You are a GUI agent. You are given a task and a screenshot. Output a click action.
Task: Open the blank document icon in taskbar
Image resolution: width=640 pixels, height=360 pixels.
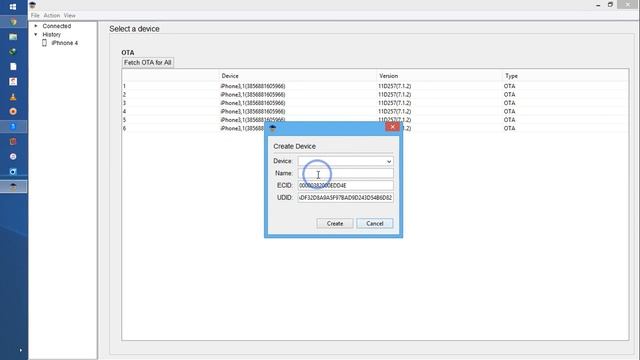point(13,67)
